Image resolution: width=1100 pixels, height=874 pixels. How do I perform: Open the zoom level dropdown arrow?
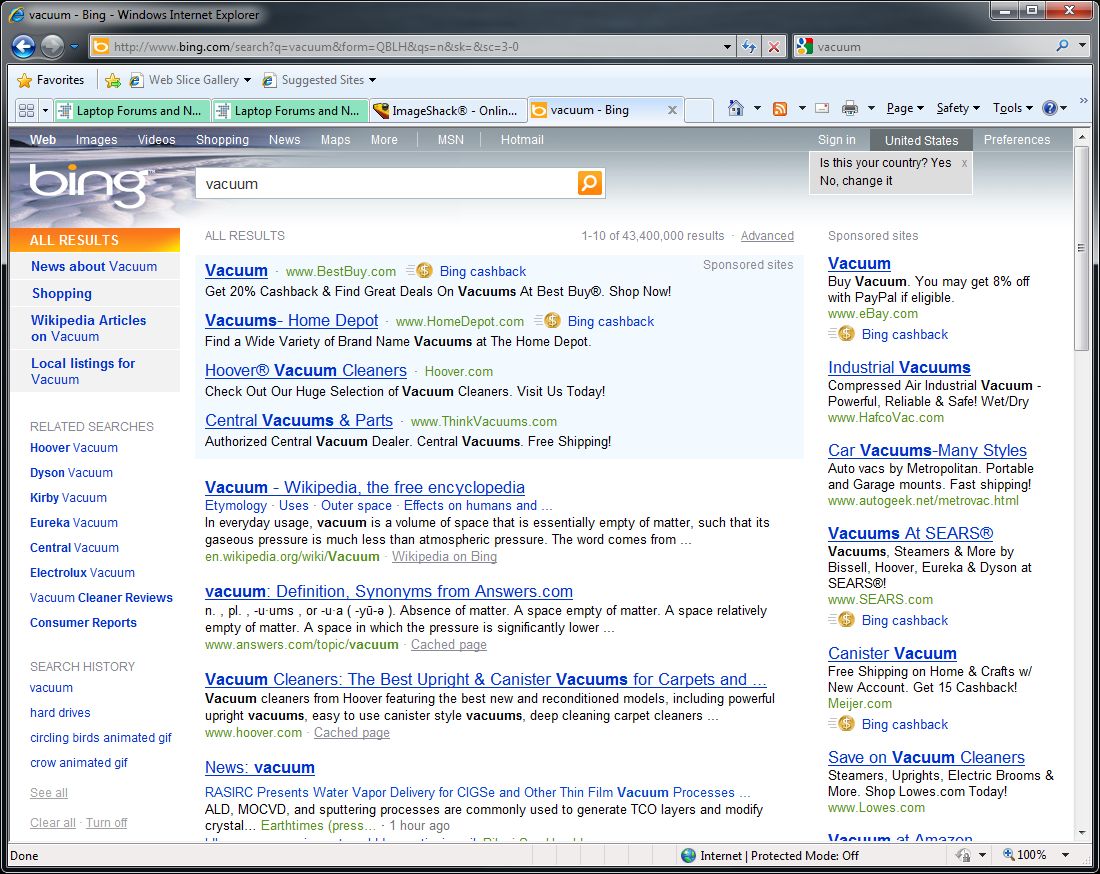coord(1066,855)
